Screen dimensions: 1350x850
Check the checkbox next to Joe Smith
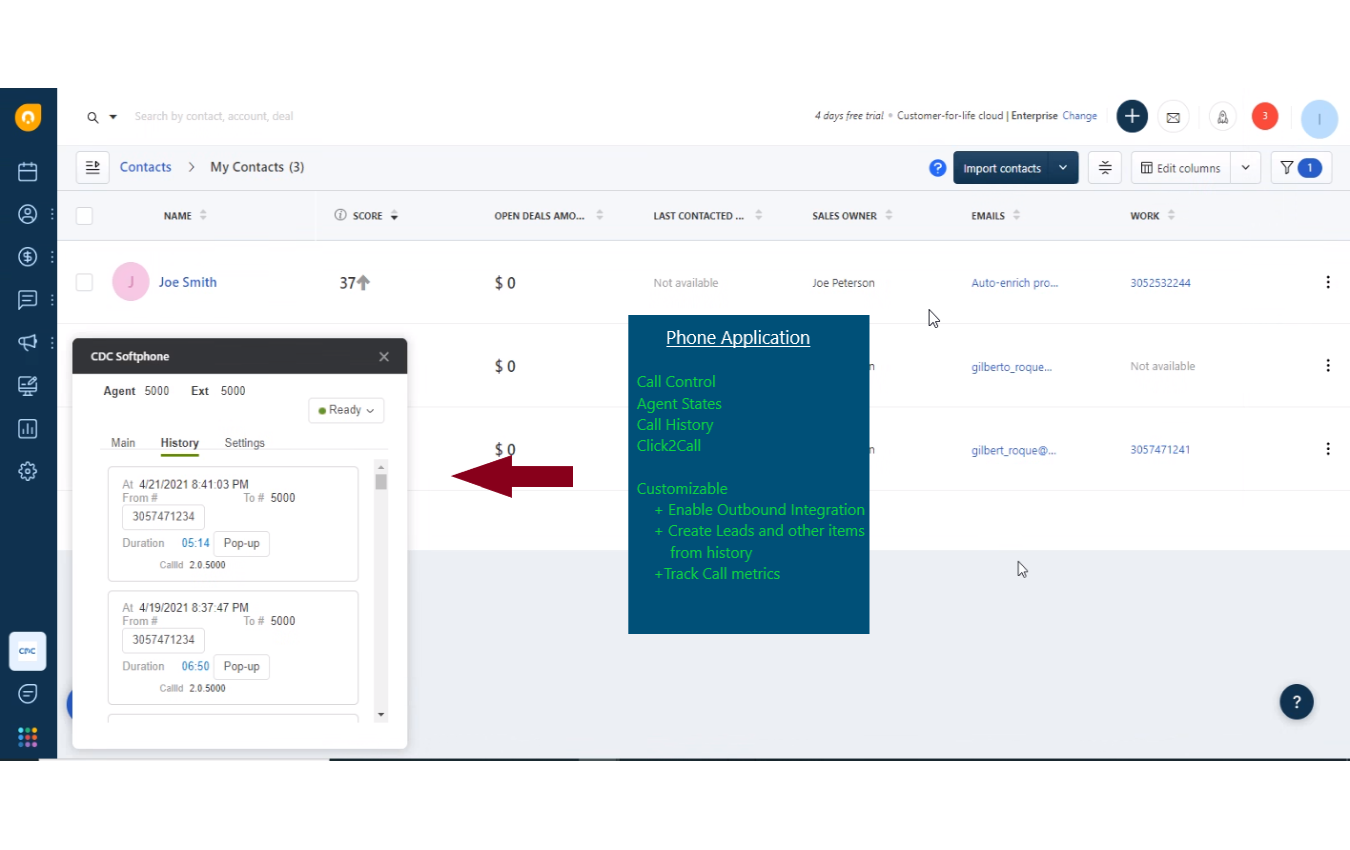(84, 282)
